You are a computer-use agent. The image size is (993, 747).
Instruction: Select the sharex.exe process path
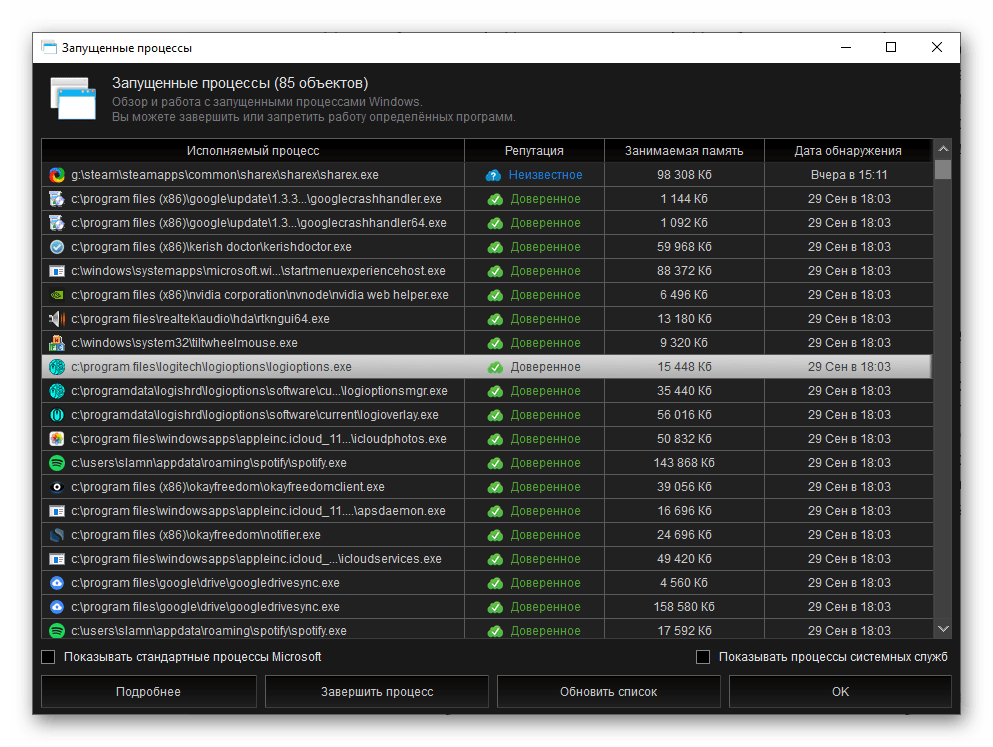[x=225, y=175]
